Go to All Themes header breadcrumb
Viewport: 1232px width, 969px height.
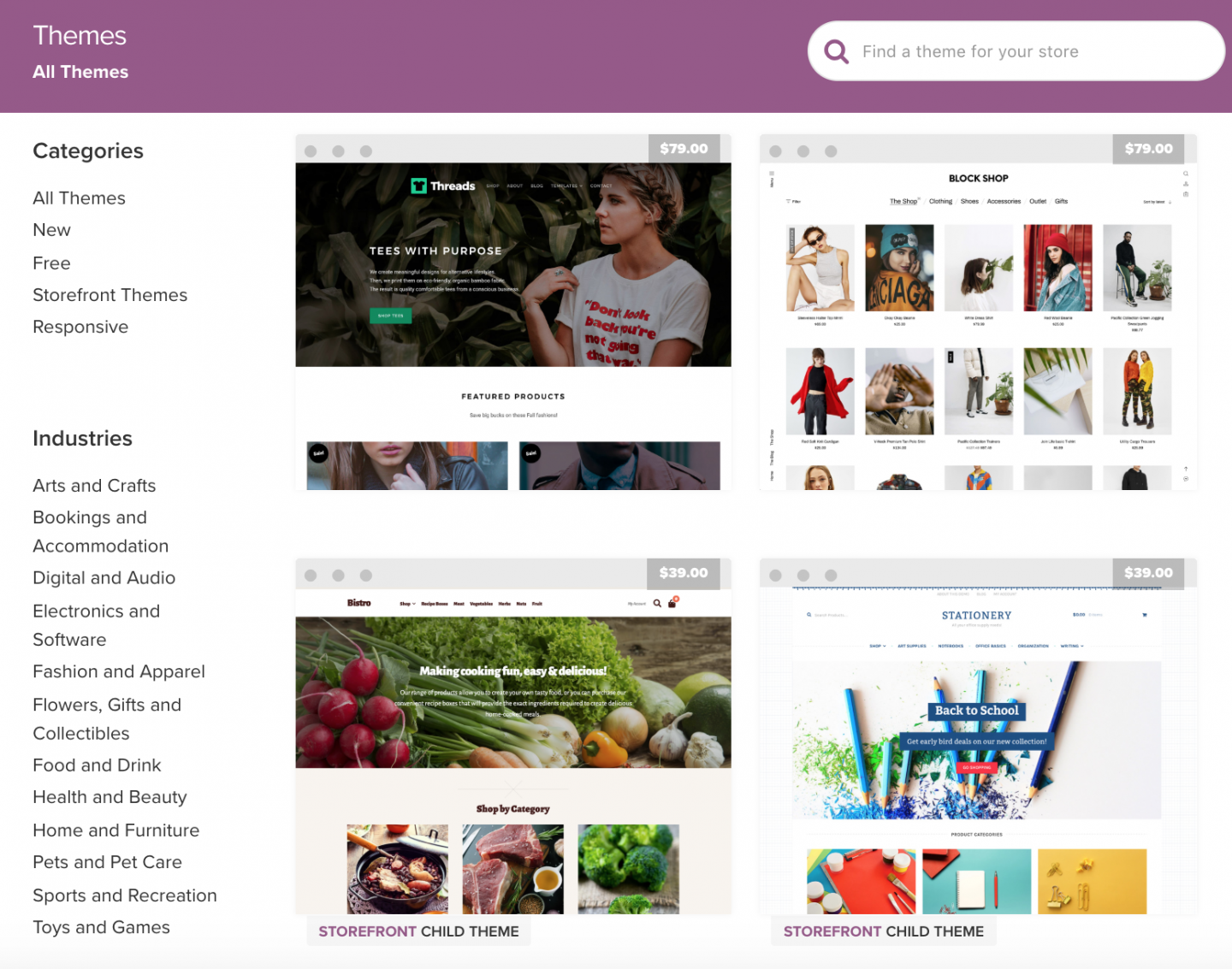coord(80,72)
